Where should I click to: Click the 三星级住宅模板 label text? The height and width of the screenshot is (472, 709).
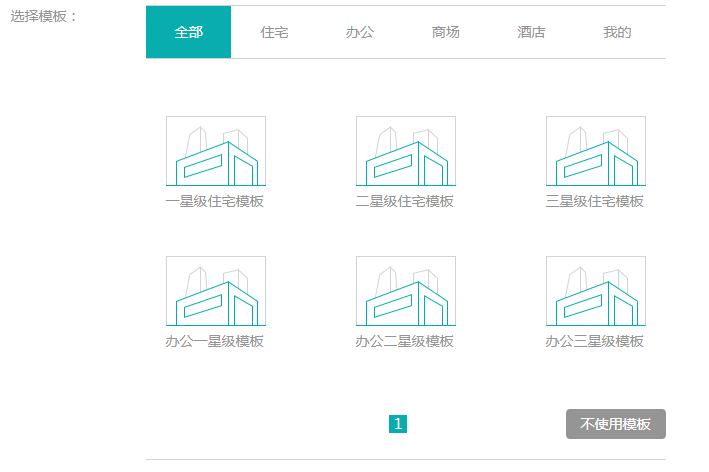tap(595, 201)
